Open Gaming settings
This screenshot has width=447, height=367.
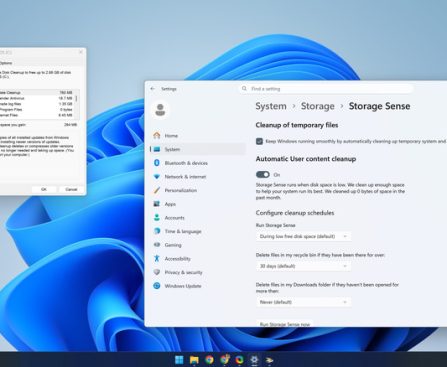[x=198, y=245]
